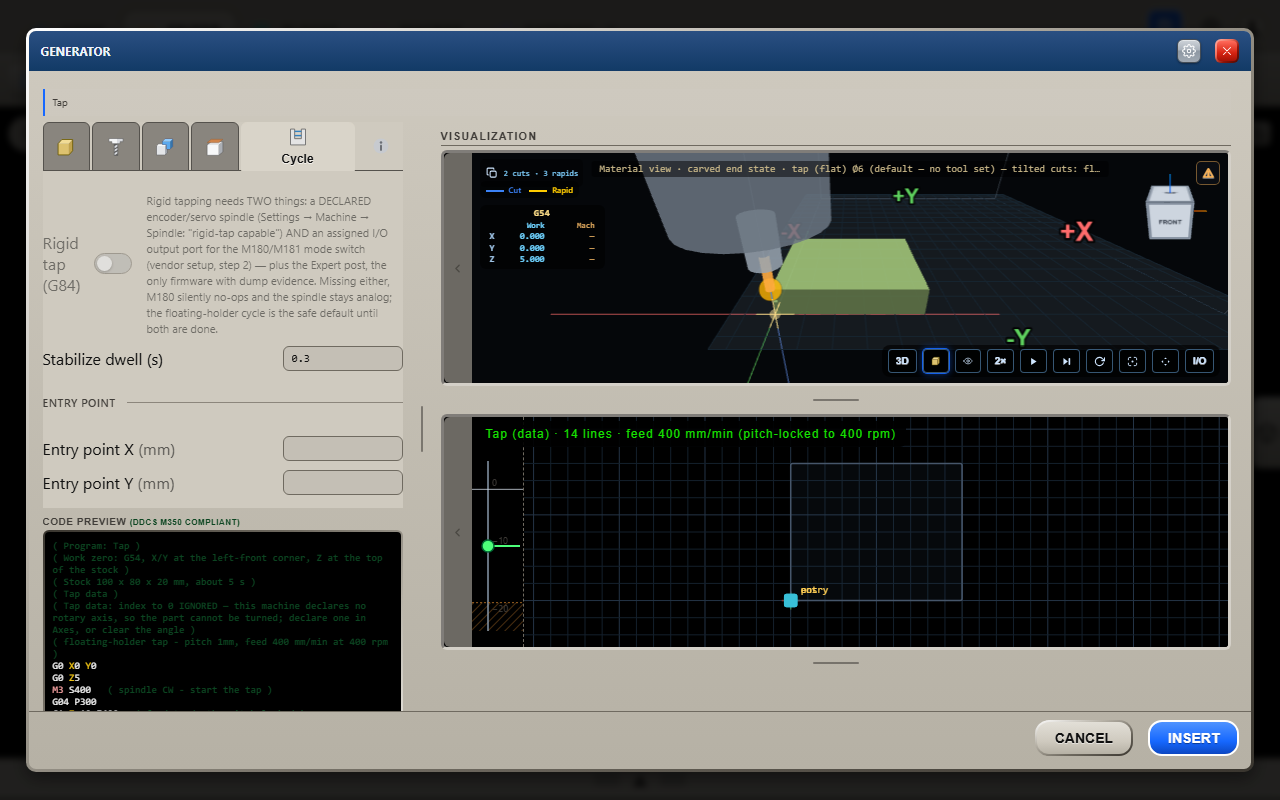
Task: Click the green depth marker on Z scale
Action: click(x=488, y=546)
